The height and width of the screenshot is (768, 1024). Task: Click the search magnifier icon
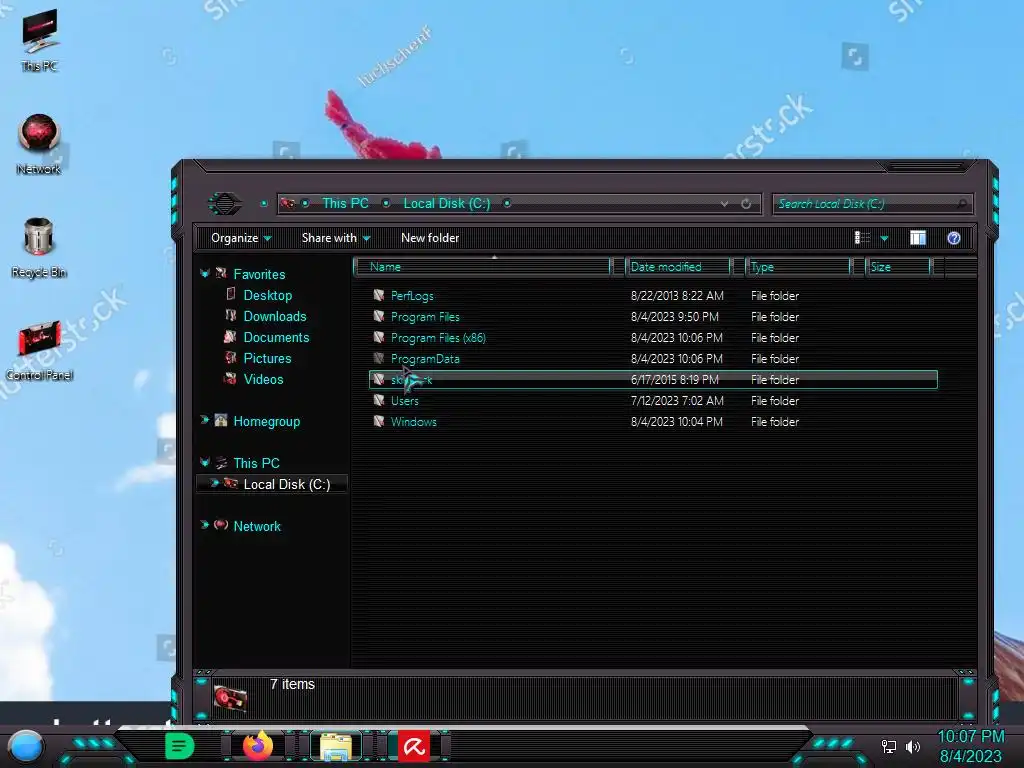point(961,204)
